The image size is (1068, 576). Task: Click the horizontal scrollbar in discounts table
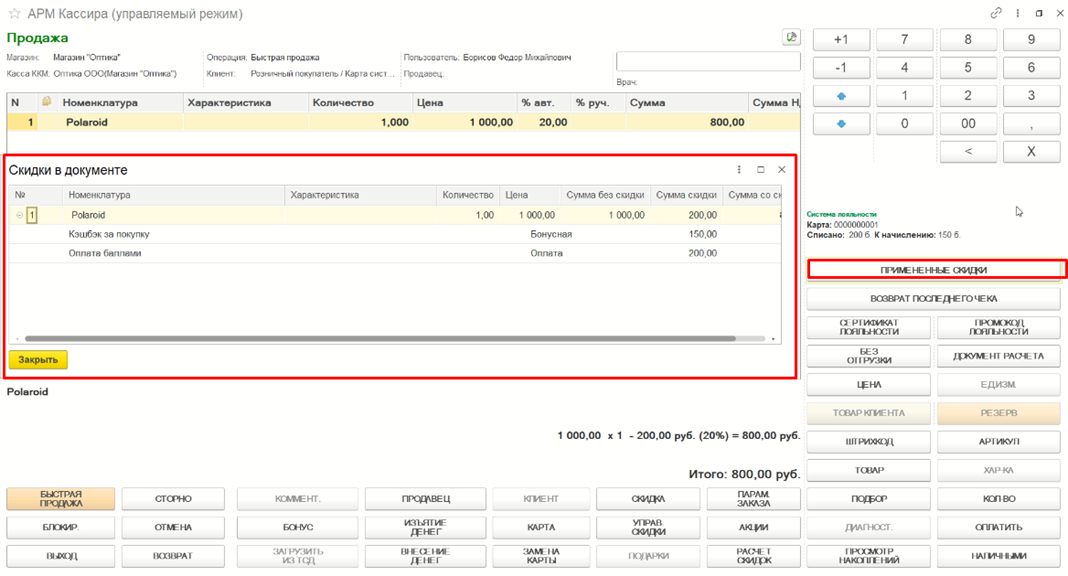380,338
